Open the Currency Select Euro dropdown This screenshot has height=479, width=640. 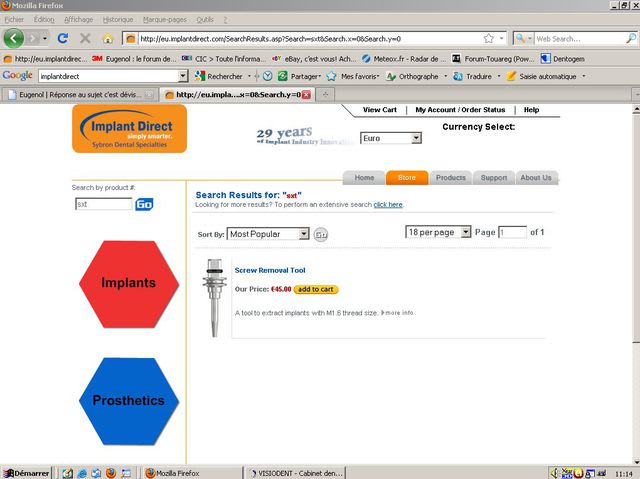click(391, 138)
